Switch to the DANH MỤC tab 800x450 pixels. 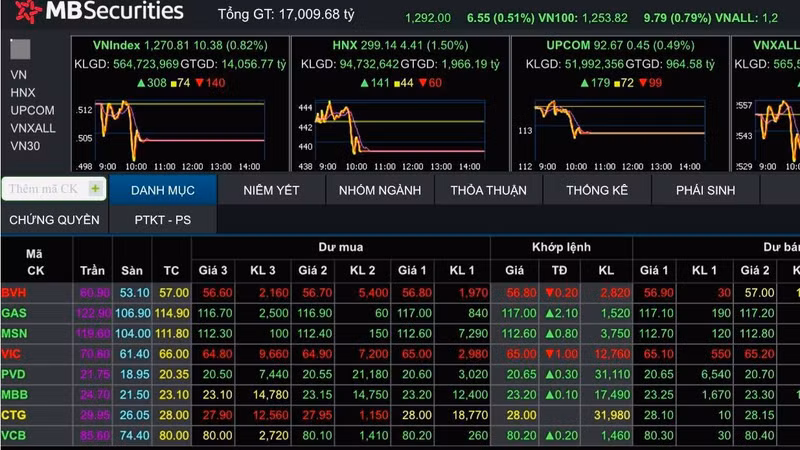[162, 190]
